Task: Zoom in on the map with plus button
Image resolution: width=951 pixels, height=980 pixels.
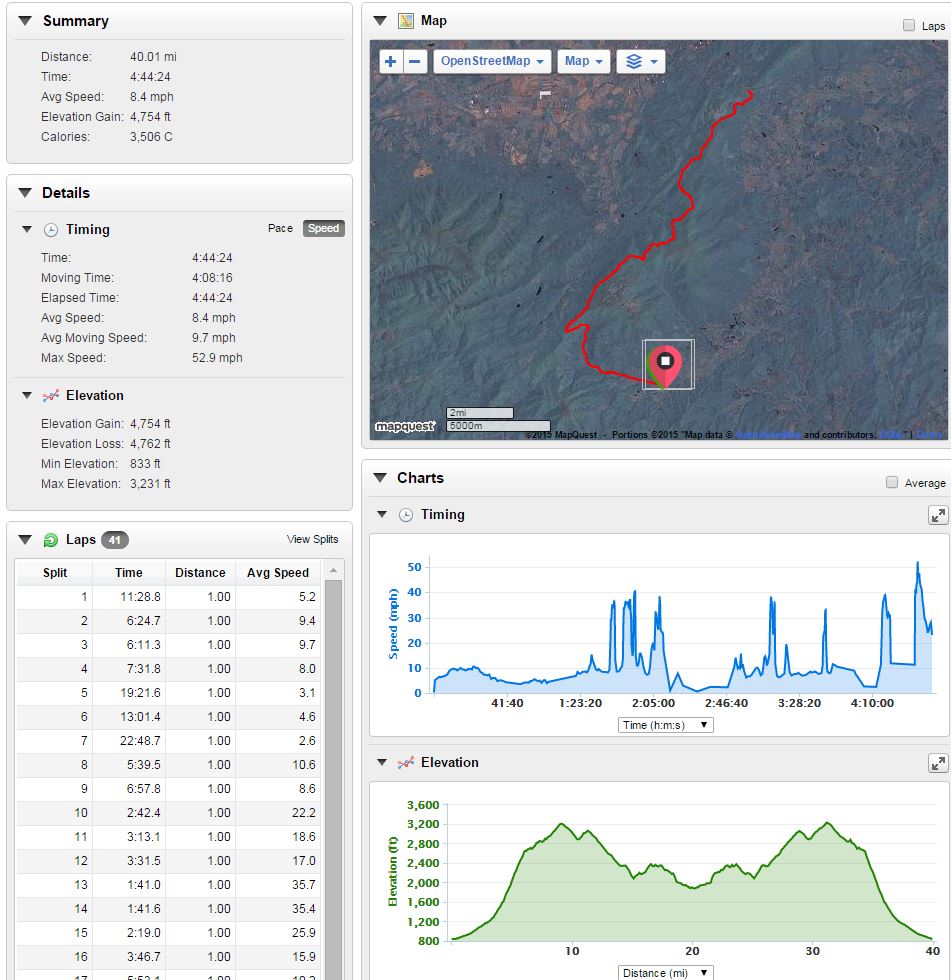Action: point(391,62)
